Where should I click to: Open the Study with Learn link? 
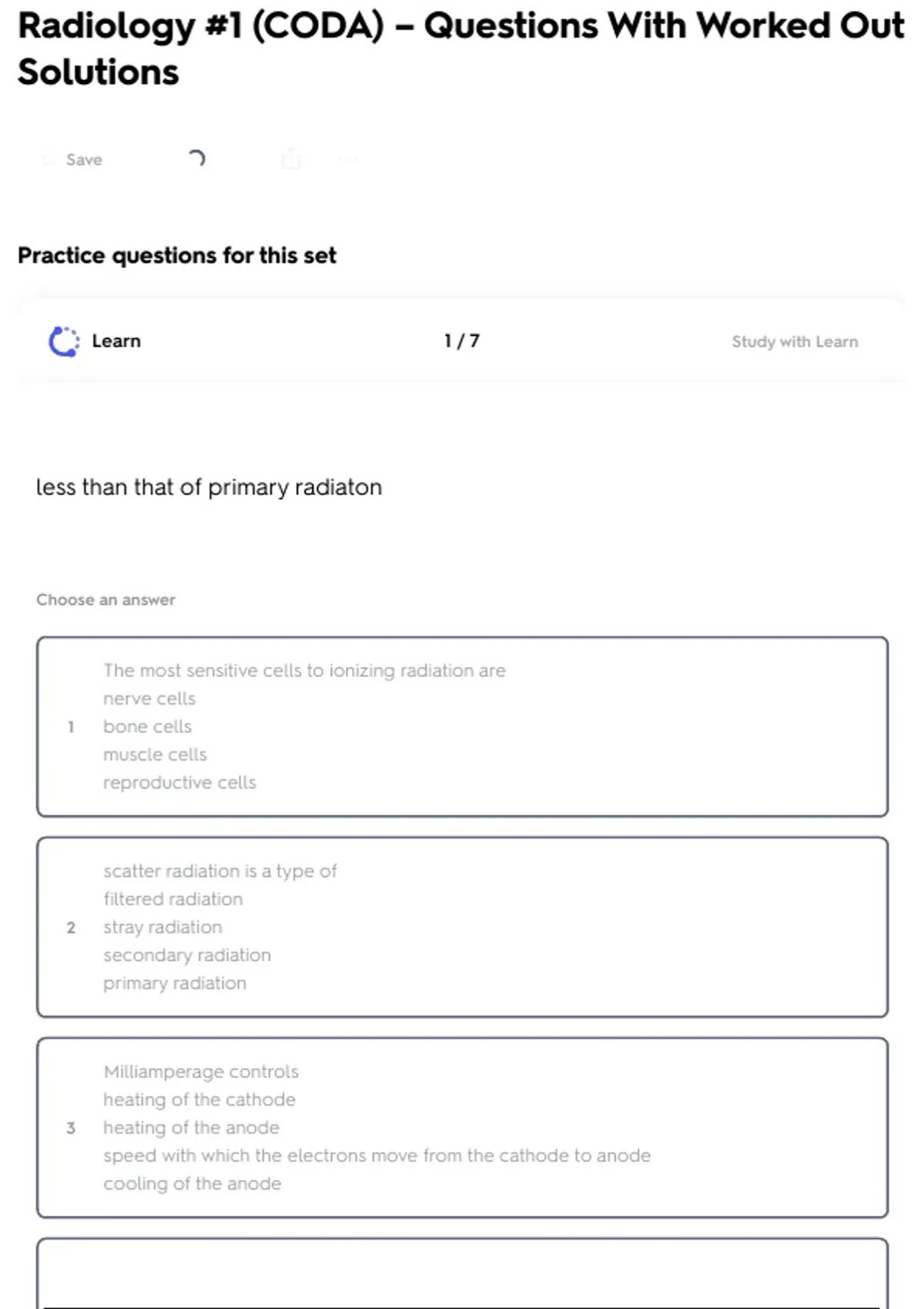tap(794, 341)
